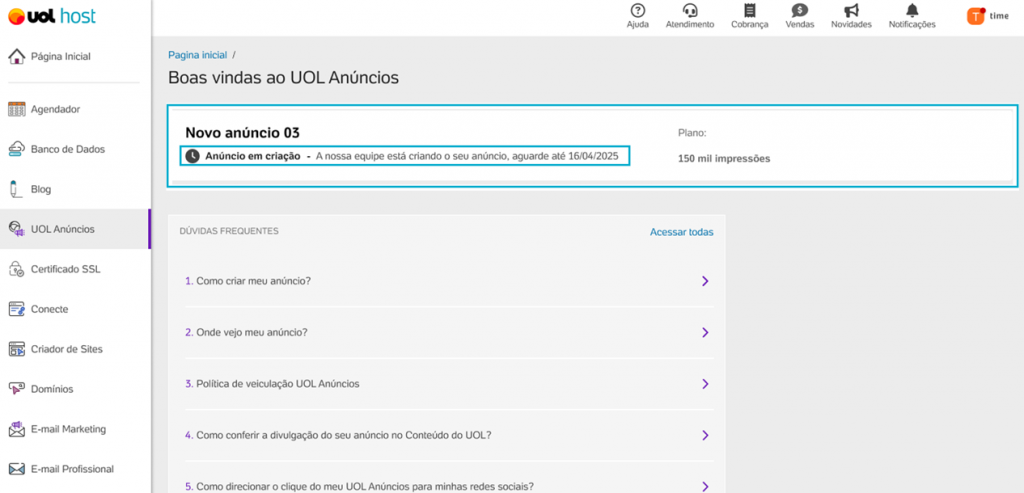
Task: Click the 'time' account name
Action: click(x=999, y=16)
